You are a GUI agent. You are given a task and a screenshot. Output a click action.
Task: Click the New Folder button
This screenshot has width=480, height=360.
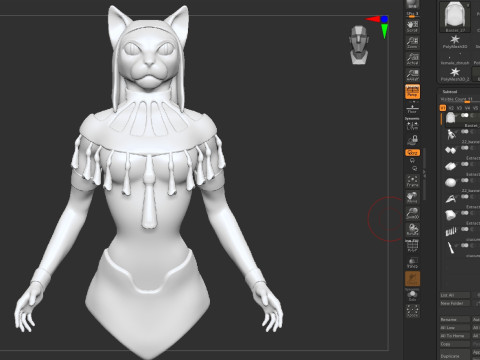tap(455, 303)
